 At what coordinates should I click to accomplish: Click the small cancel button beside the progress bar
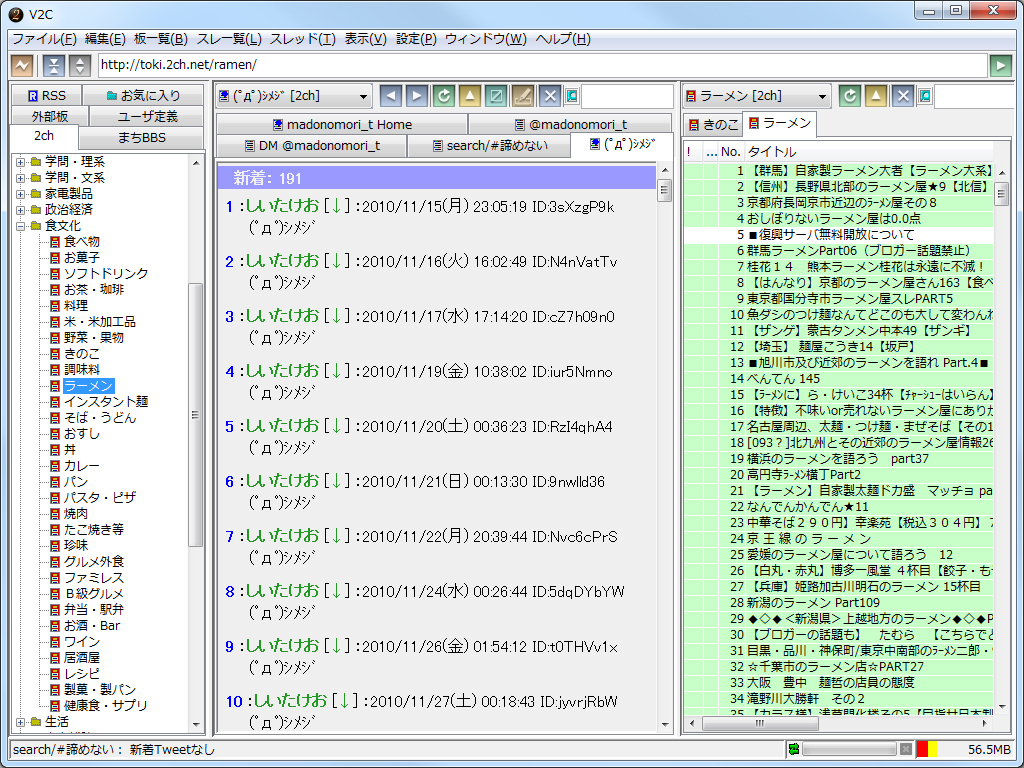pos(905,749)
